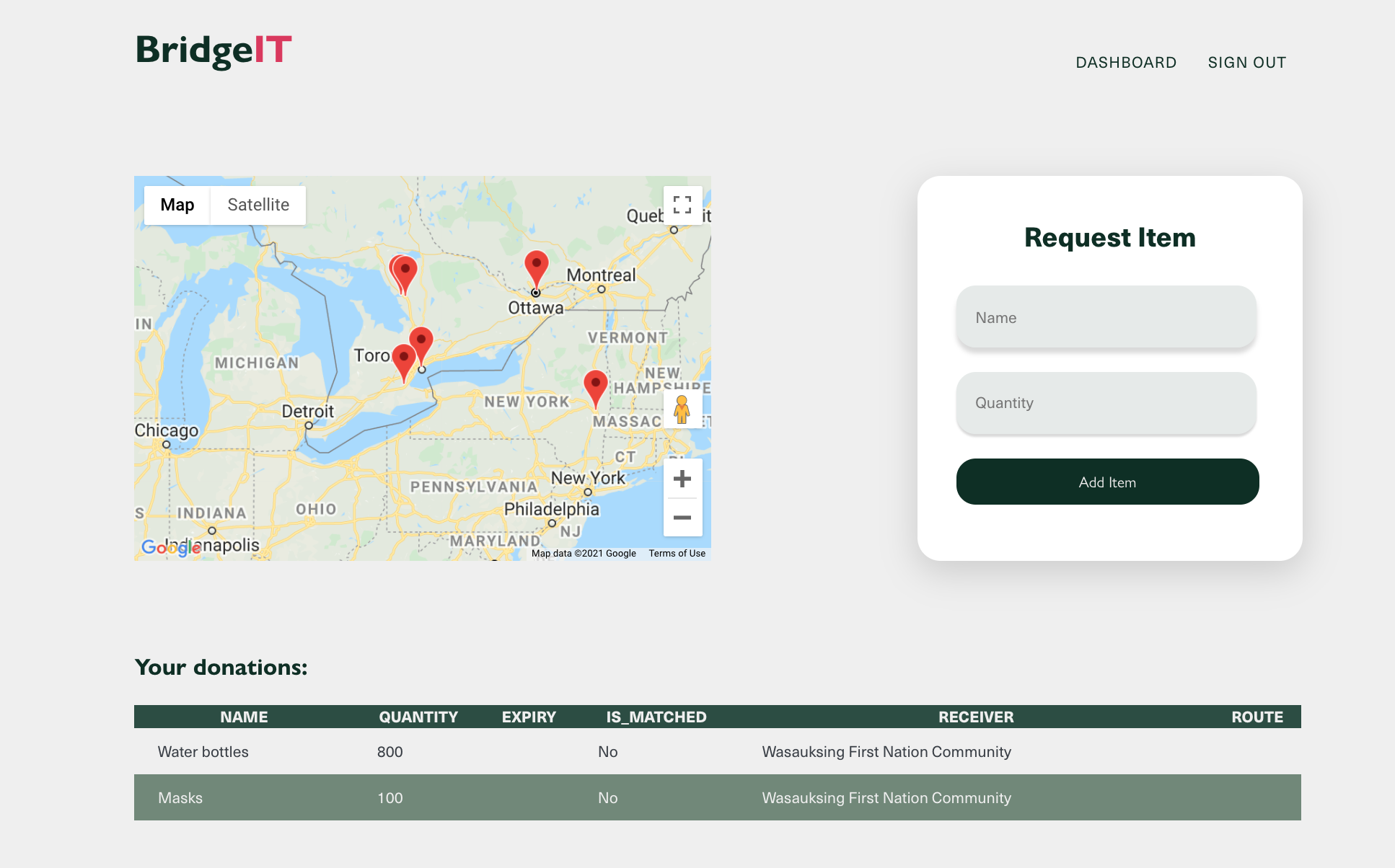Click the Street View pegman icon

(682, 409)
